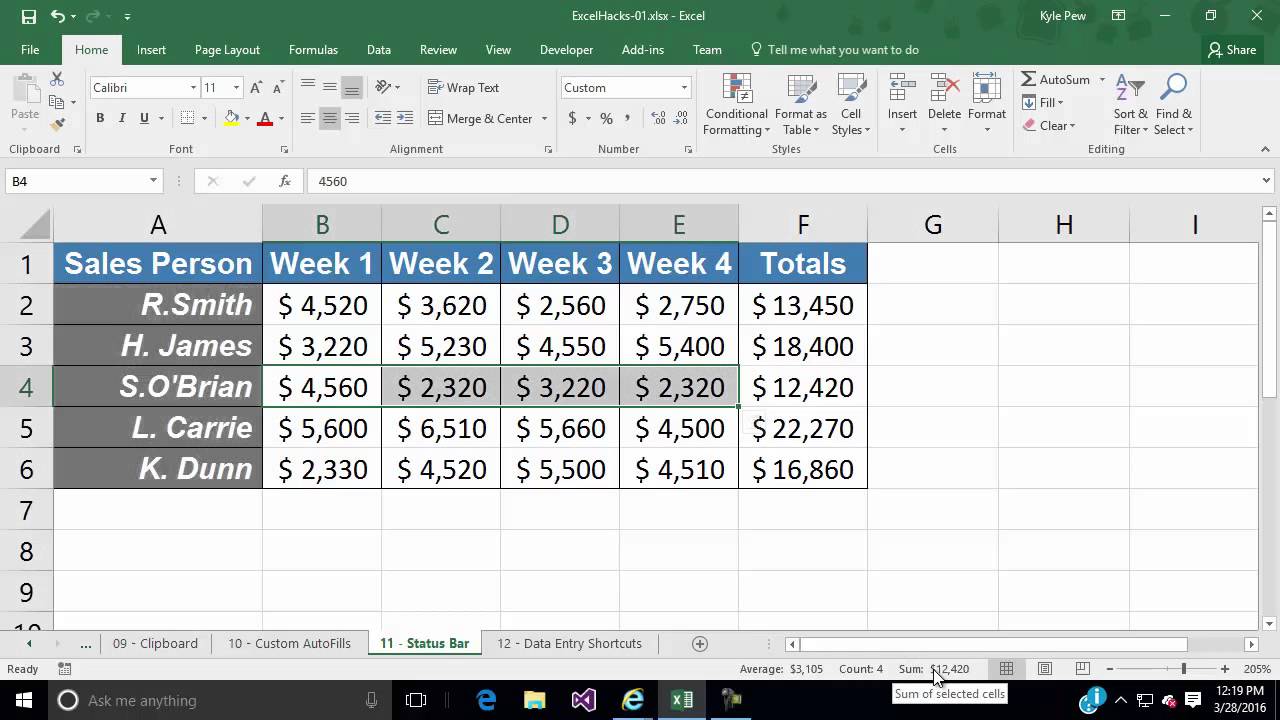Image resolution: width=1280 pixels, height=720 pixels.
Task: Toggle Wrap Text for selected cells
Action: pyautogui.click(x=463, y=87)
